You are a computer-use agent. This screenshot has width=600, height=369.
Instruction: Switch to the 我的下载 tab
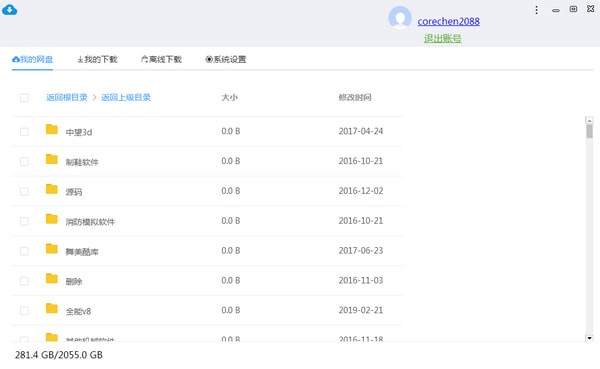click(97, 59)
